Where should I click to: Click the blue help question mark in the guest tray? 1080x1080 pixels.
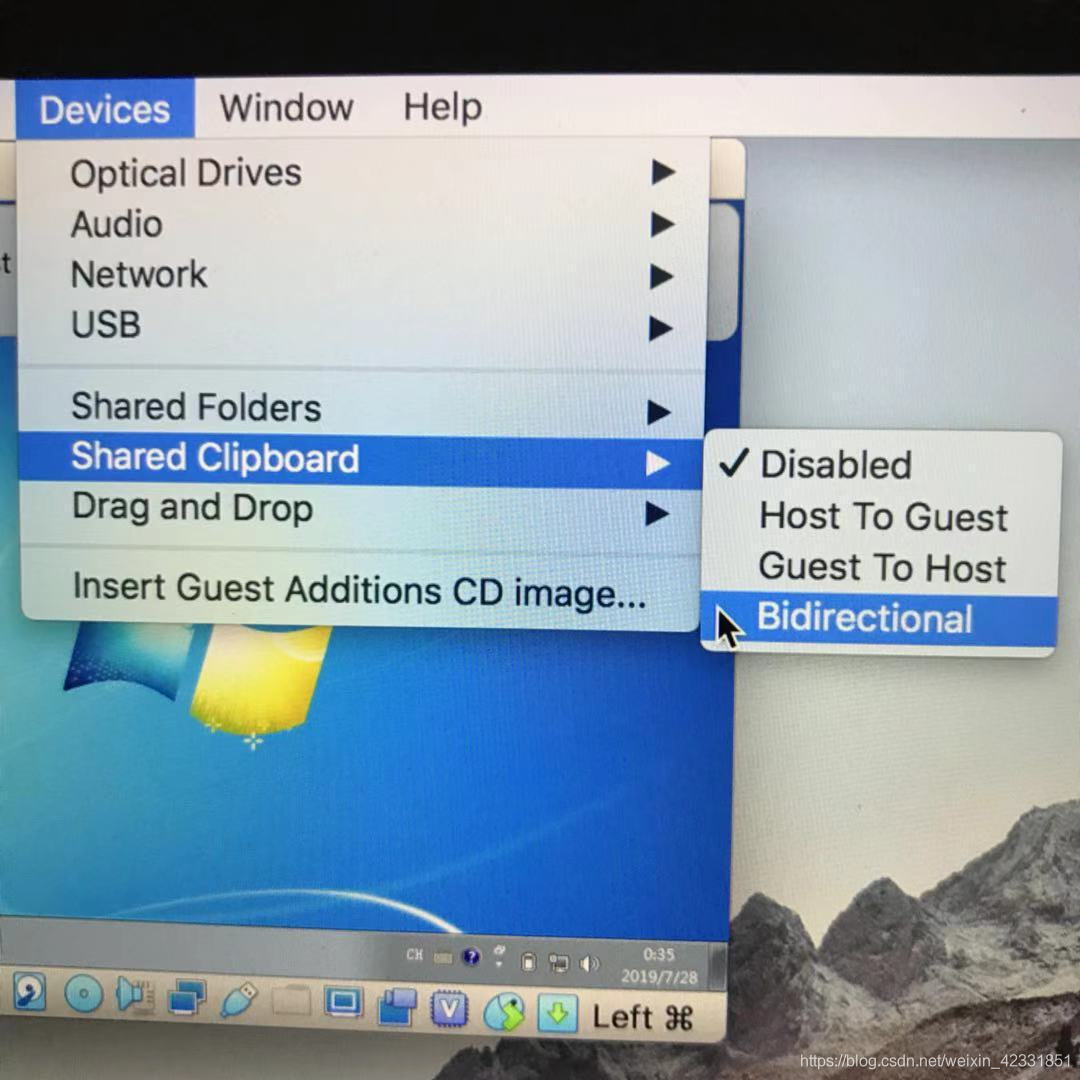pos(471,957)
